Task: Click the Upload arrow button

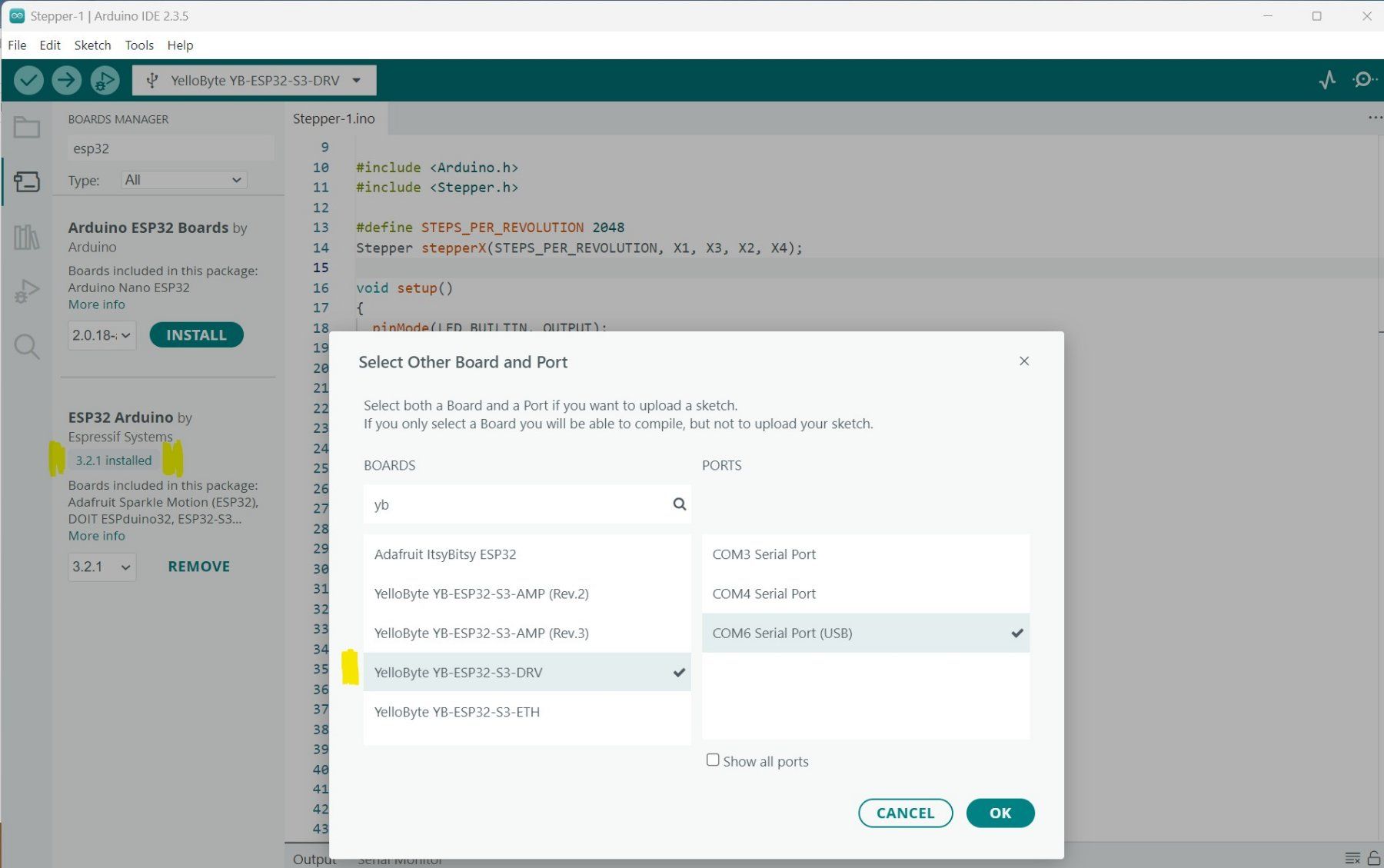Action: click(67, 80)
